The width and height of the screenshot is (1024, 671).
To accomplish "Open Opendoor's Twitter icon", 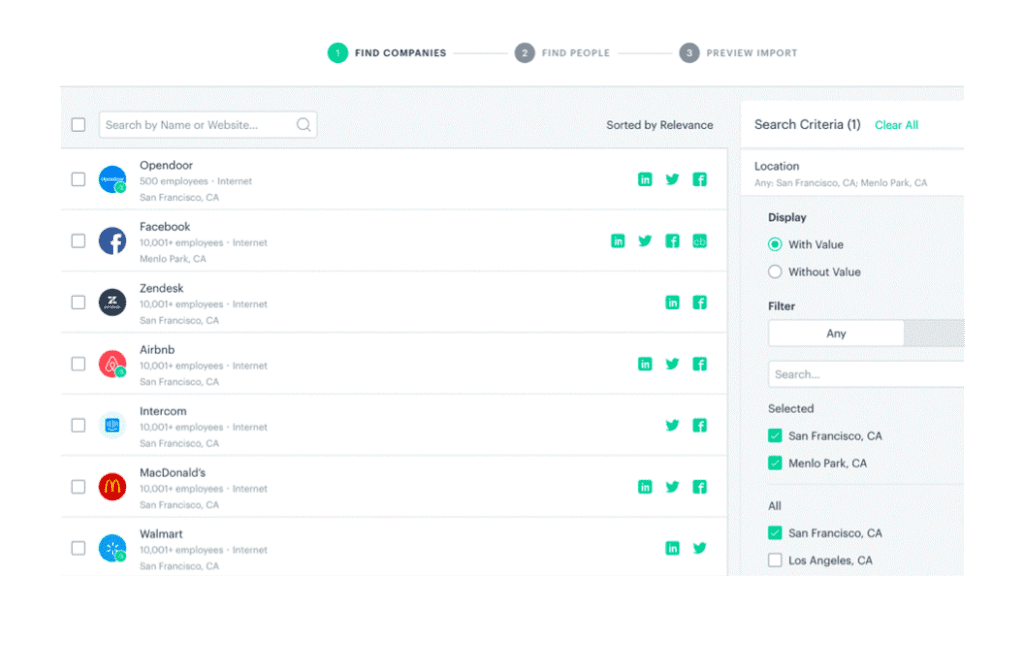I will tap(672, 180).
